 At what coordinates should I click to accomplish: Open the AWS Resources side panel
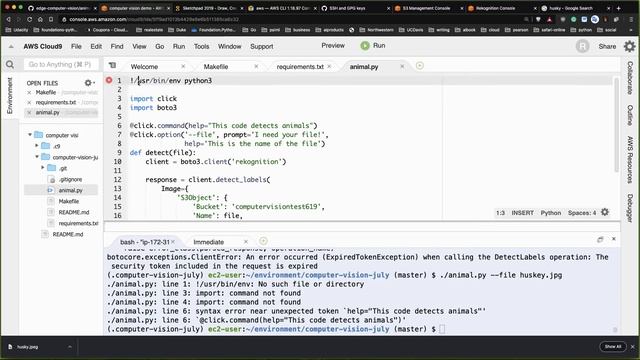pyautogui.click(x=630, y=160)
